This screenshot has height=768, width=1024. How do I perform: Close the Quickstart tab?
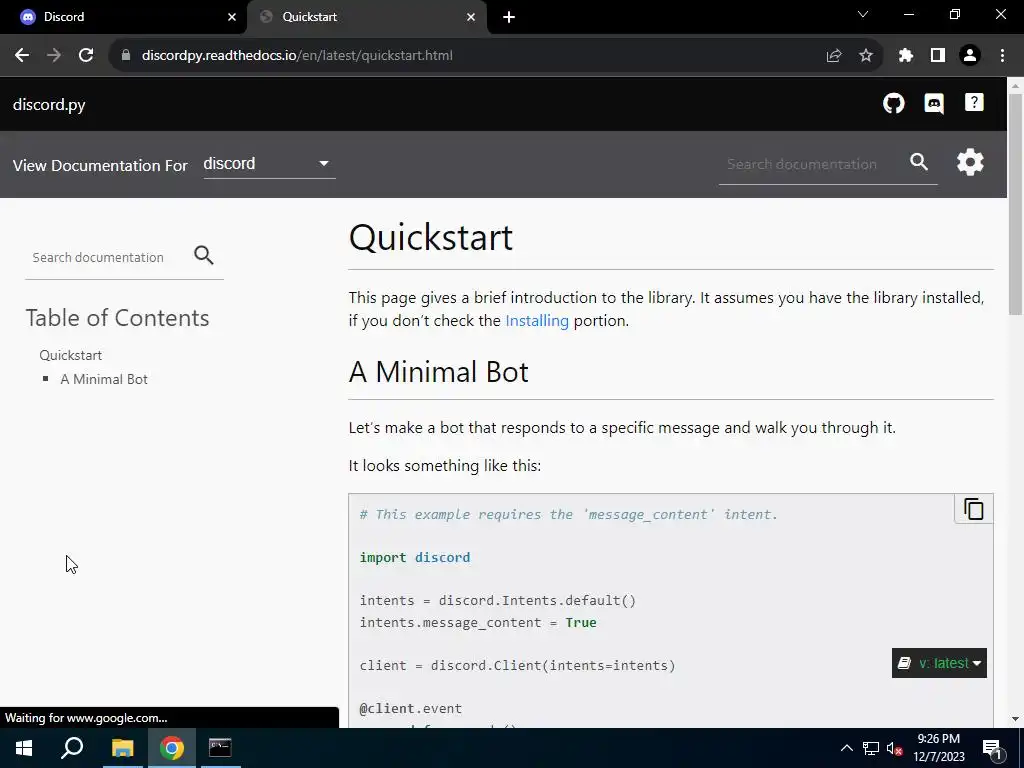pyautogui.click(x=471, y=17)
